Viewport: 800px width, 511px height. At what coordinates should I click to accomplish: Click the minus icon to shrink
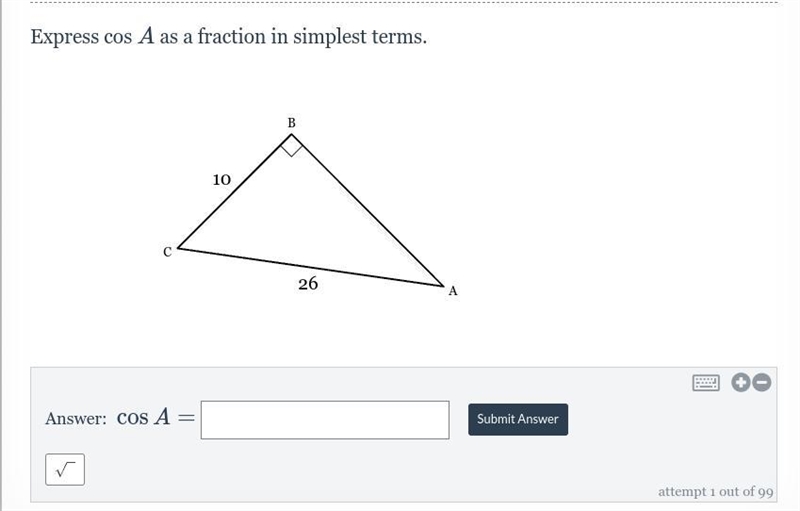(x=762, y=382)
